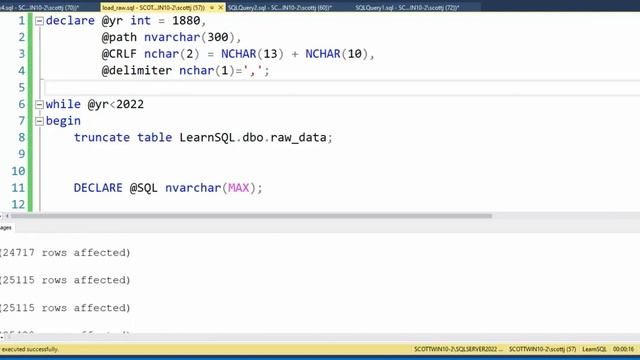
Task: Switch to the SQLQuery1.sql tab
Action: pyautogui.click(x=407, y=7)
